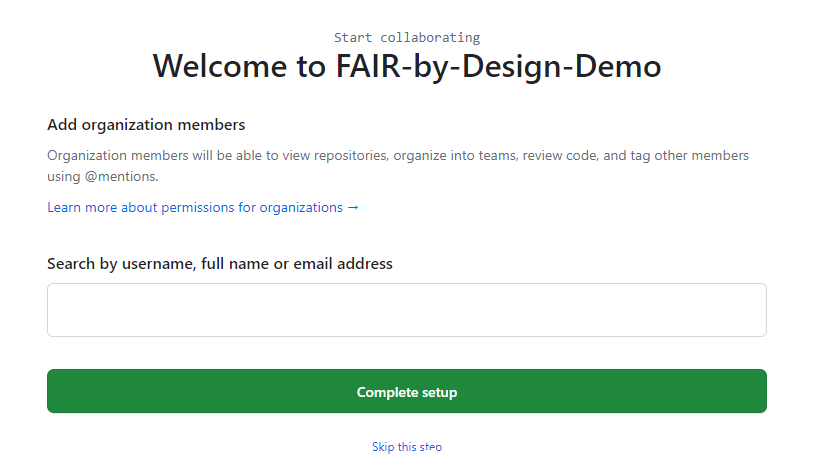Select the Add organization members heading
The height and width of the screenshot is (472, 829).
[x=146, y=125]
